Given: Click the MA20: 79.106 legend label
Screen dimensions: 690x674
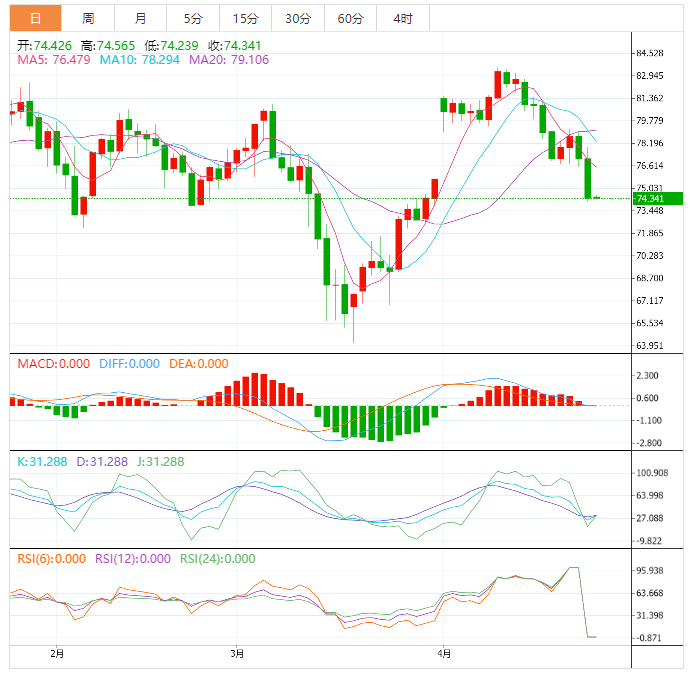Looking at the screenshot, I should point(228,60).
